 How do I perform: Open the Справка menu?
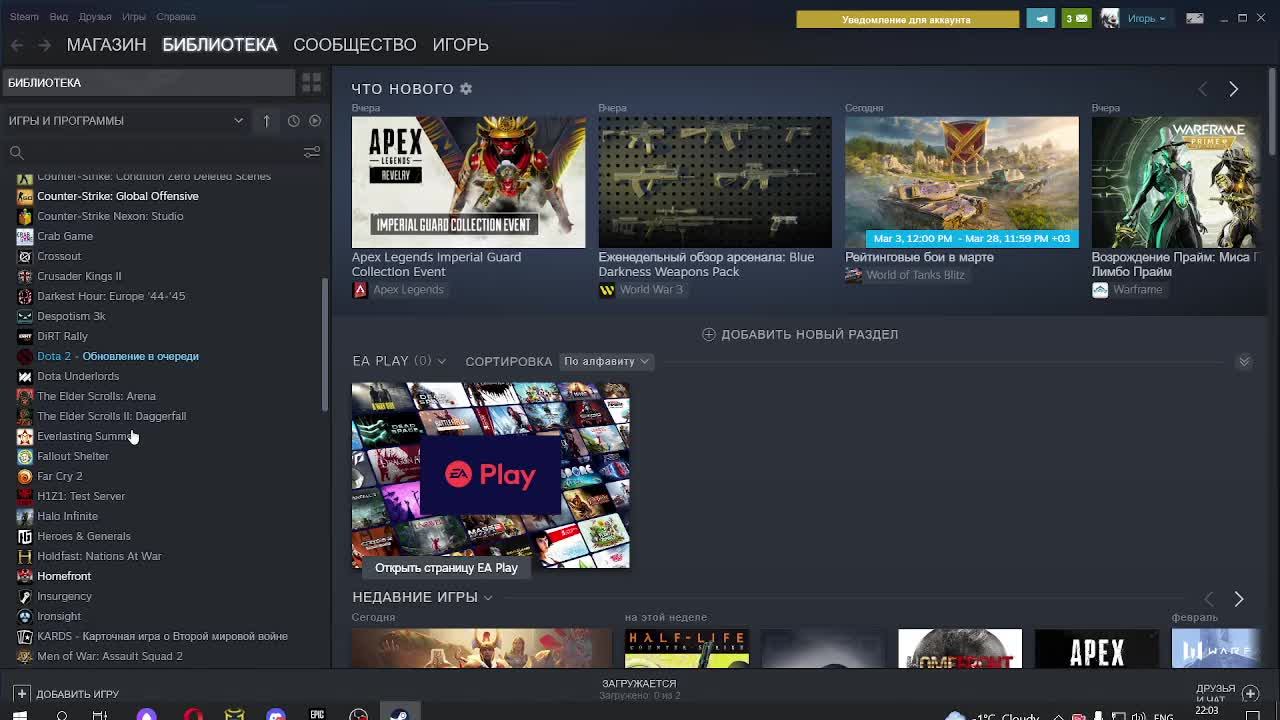(x=176, y=17)
